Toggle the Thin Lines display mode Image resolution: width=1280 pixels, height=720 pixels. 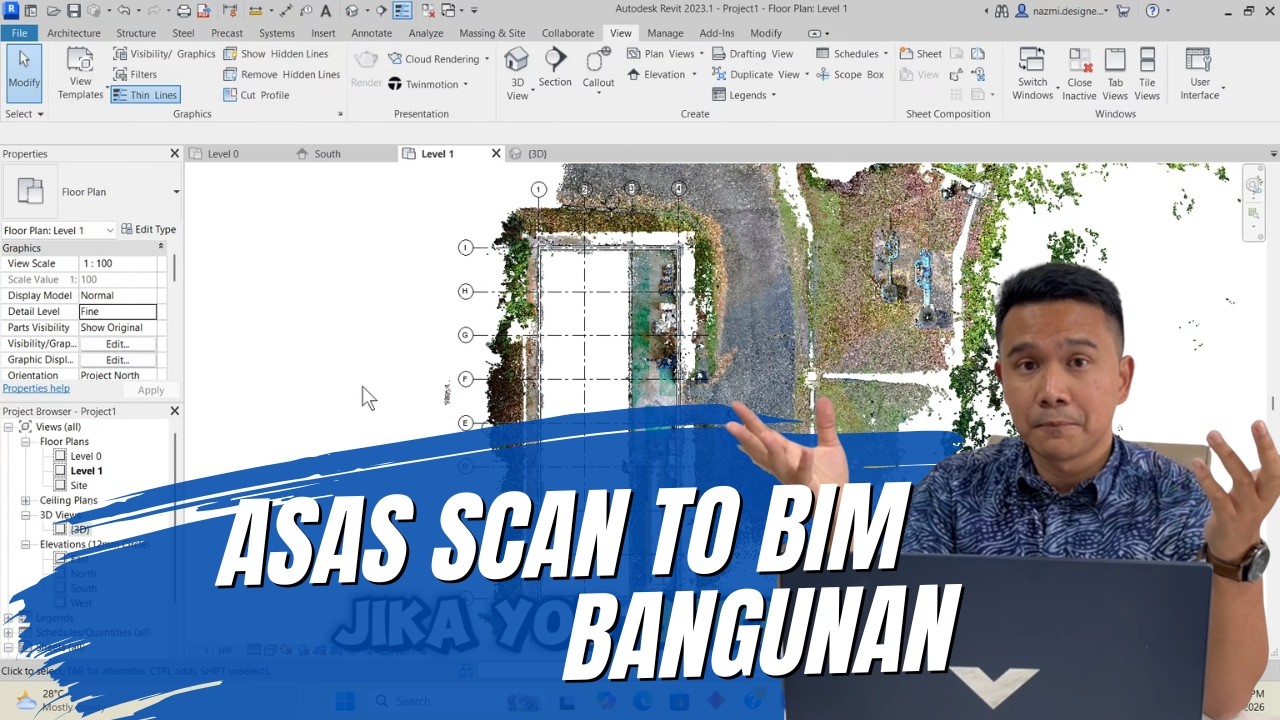pyautogui.click(x=145, y=95)
